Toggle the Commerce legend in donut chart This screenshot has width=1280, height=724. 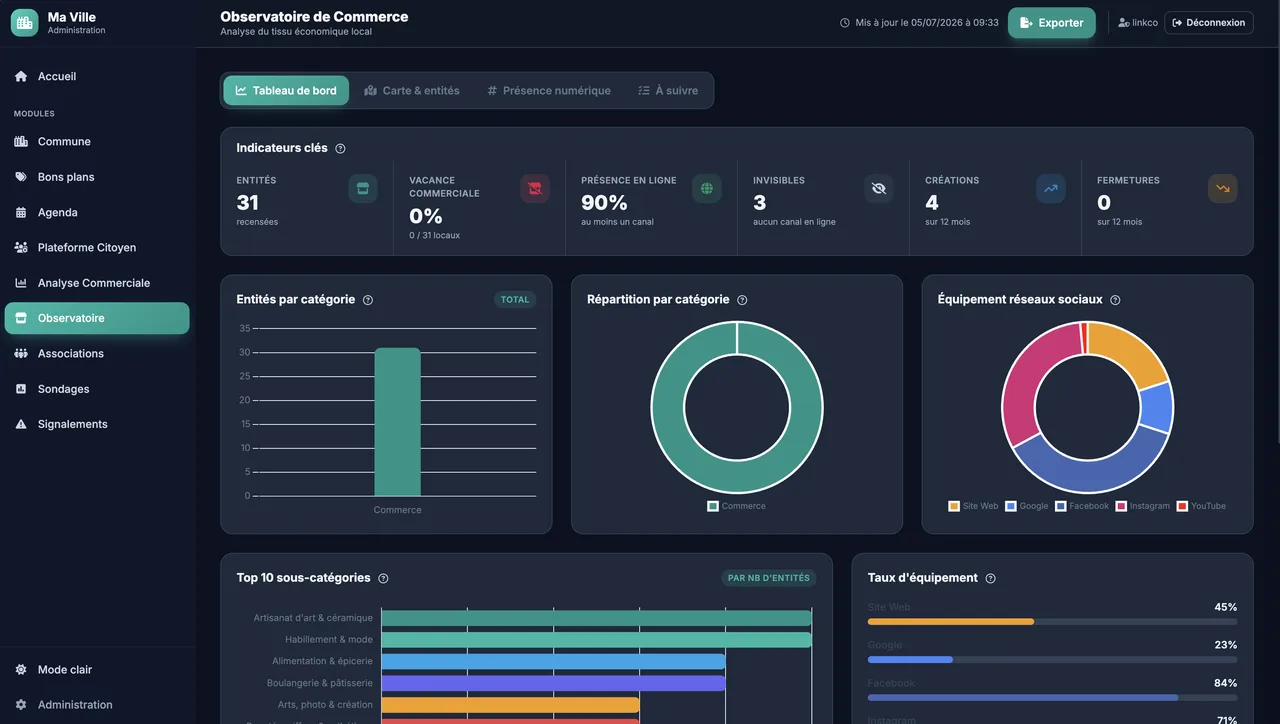point(737,506)
